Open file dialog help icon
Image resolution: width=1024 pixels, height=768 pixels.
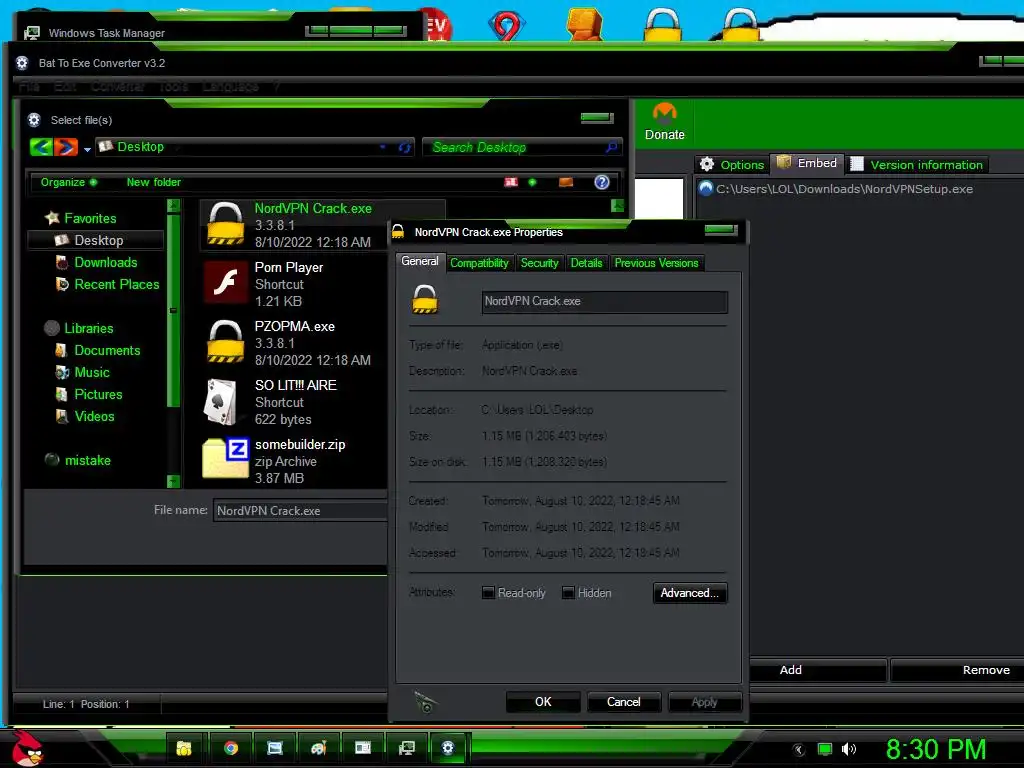[601, 182]
